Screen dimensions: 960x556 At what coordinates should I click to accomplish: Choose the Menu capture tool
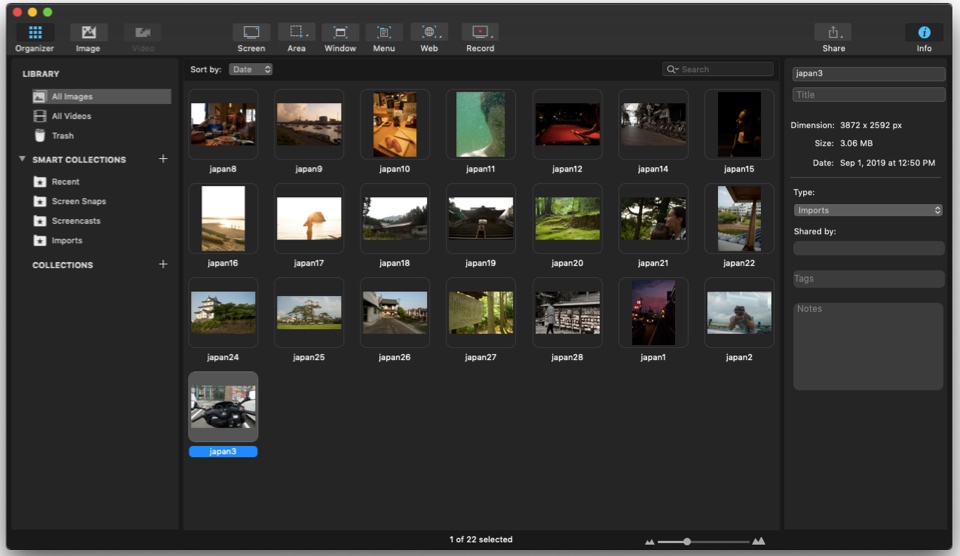point(384,33)
